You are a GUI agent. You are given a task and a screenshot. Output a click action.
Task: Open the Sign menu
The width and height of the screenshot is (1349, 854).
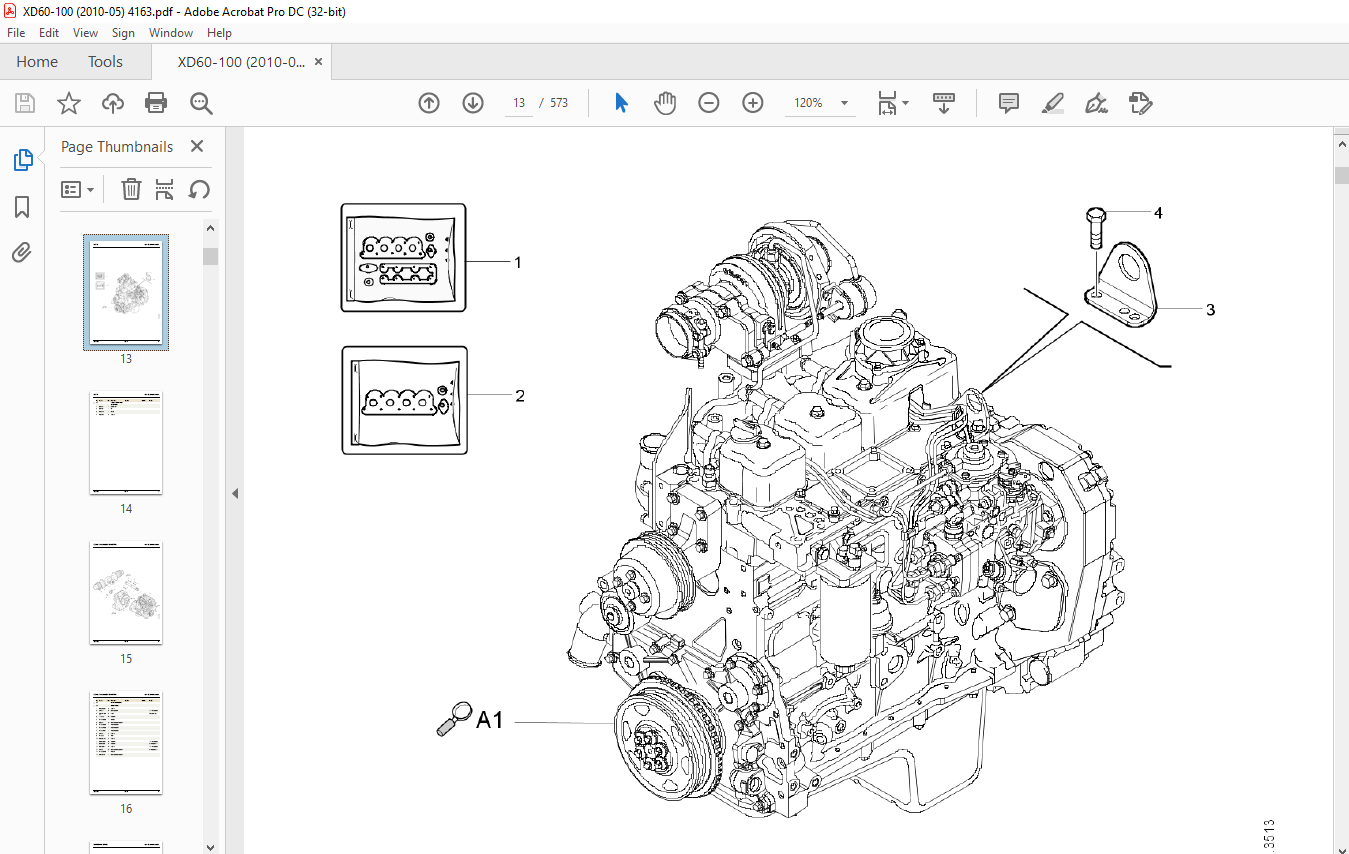123,33
